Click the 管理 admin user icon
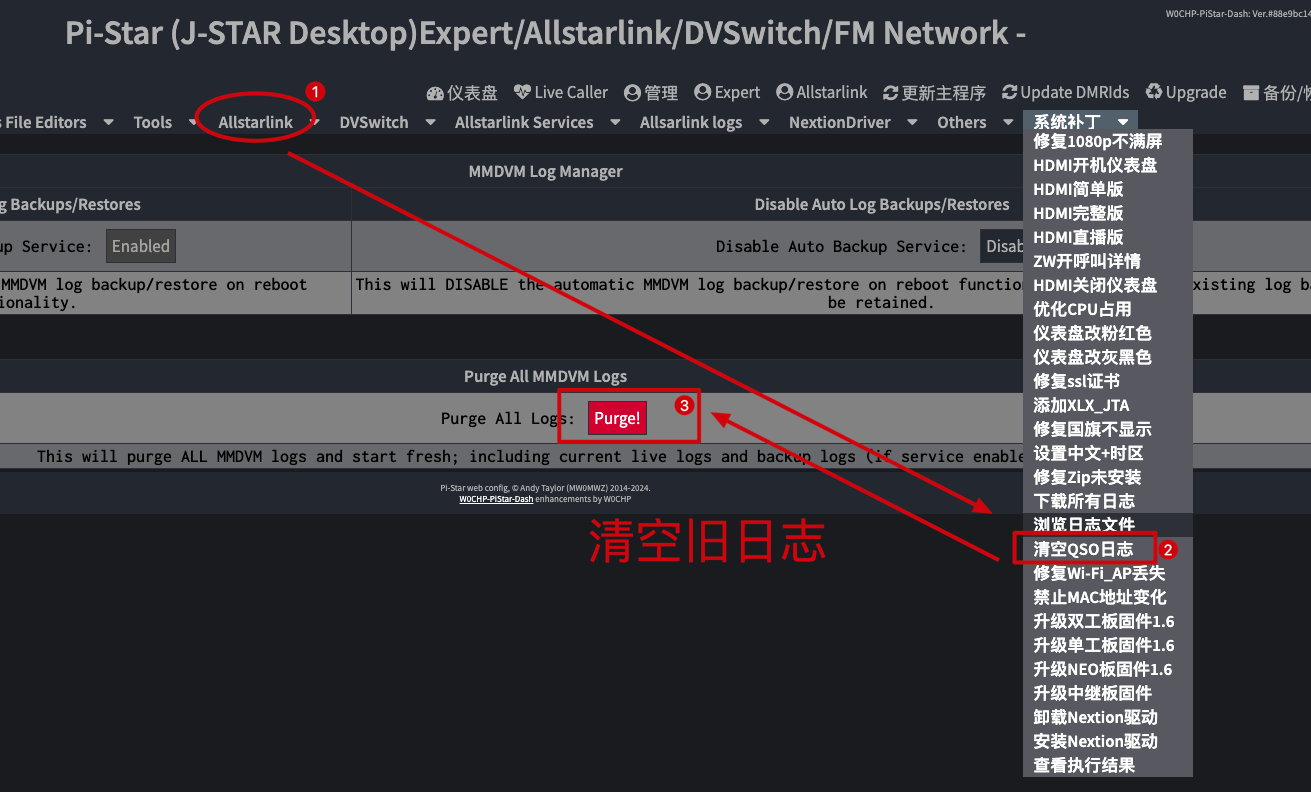 pyautogui.click(x=632, y=93)
